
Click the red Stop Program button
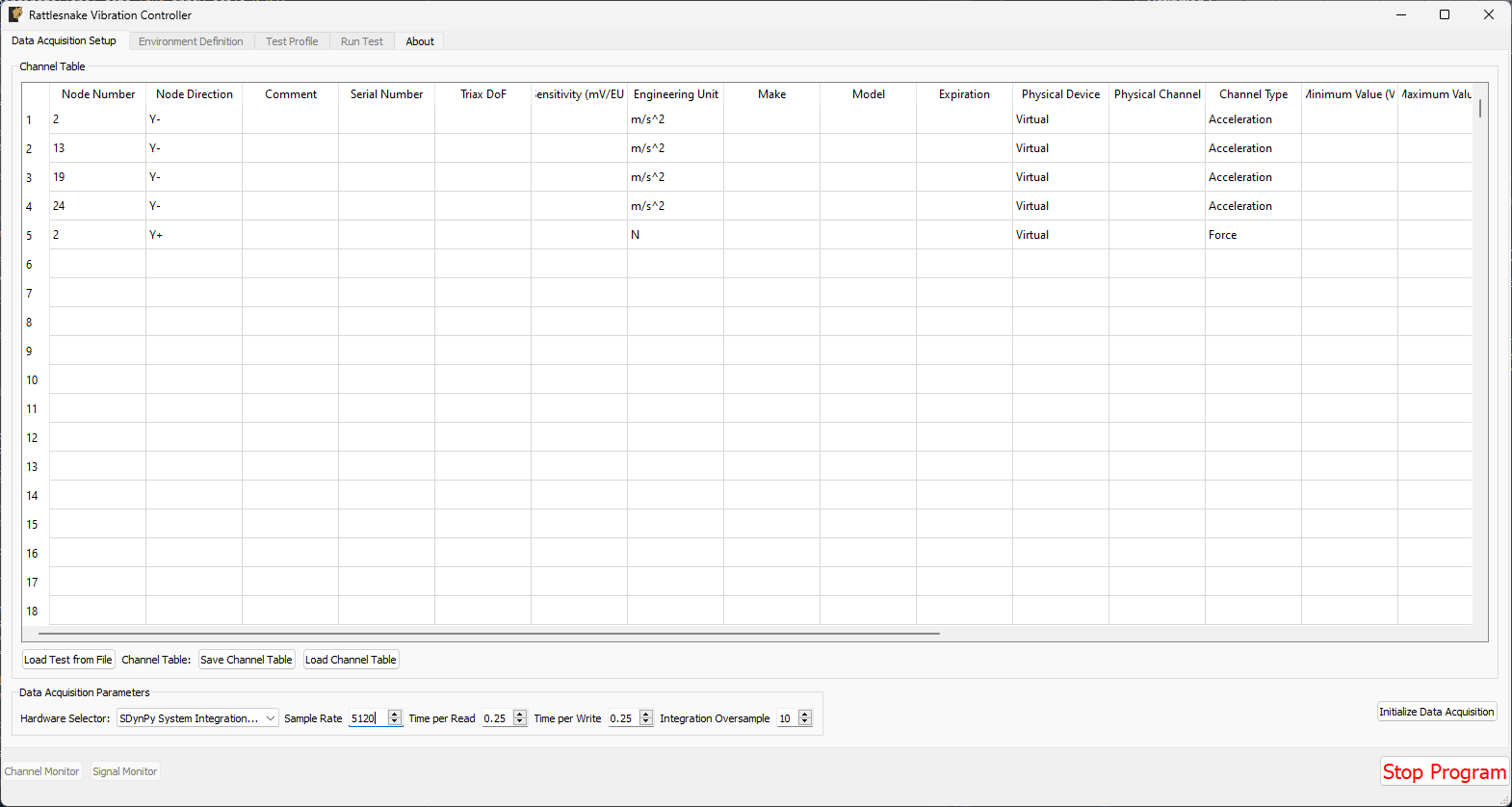pyautogui.click(x=1445, y=772)
